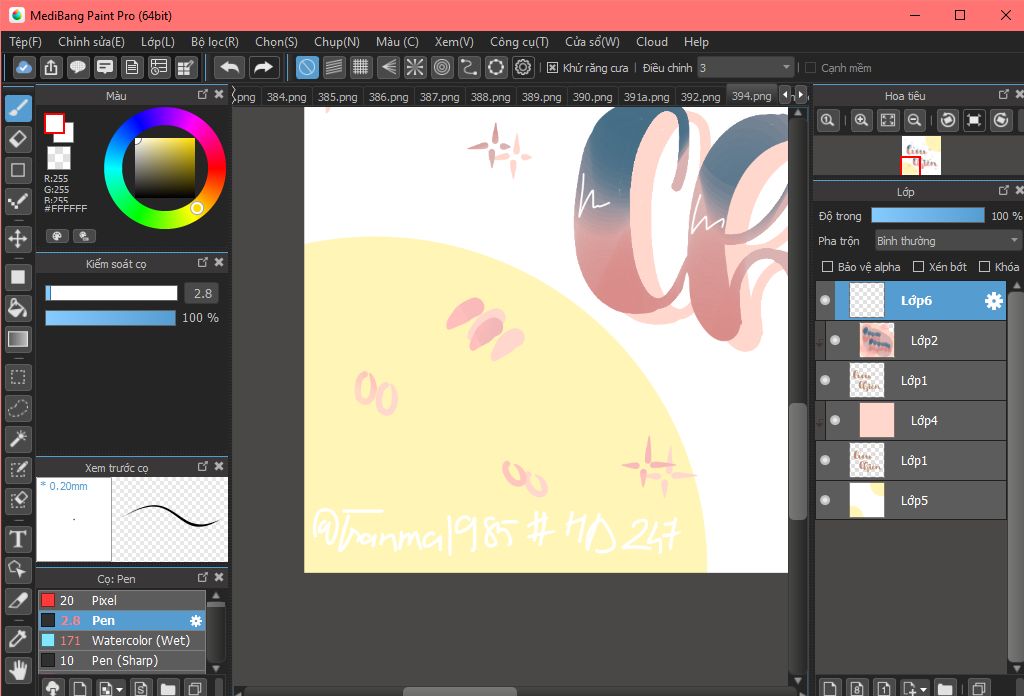The height and width of the screenshot is (696, 1024).
Task: Select the Eyedropper tool
Action: 18,638
